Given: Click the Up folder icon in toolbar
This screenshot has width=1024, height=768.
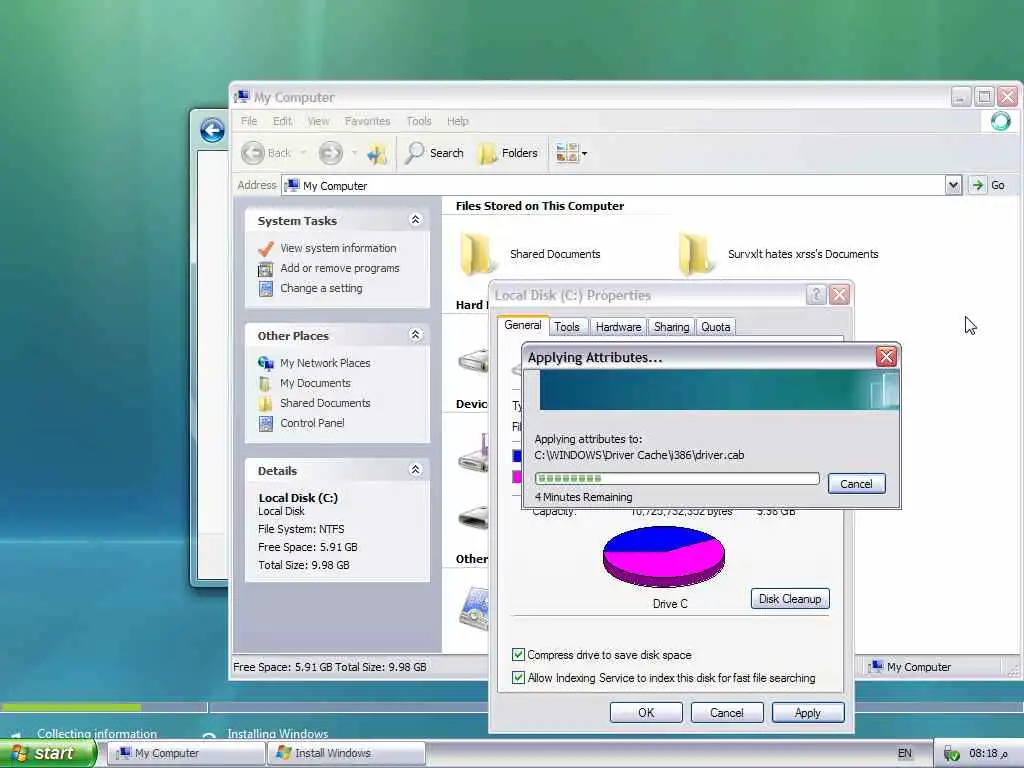Looking at the screenshot, I should (x=377, y=153).
